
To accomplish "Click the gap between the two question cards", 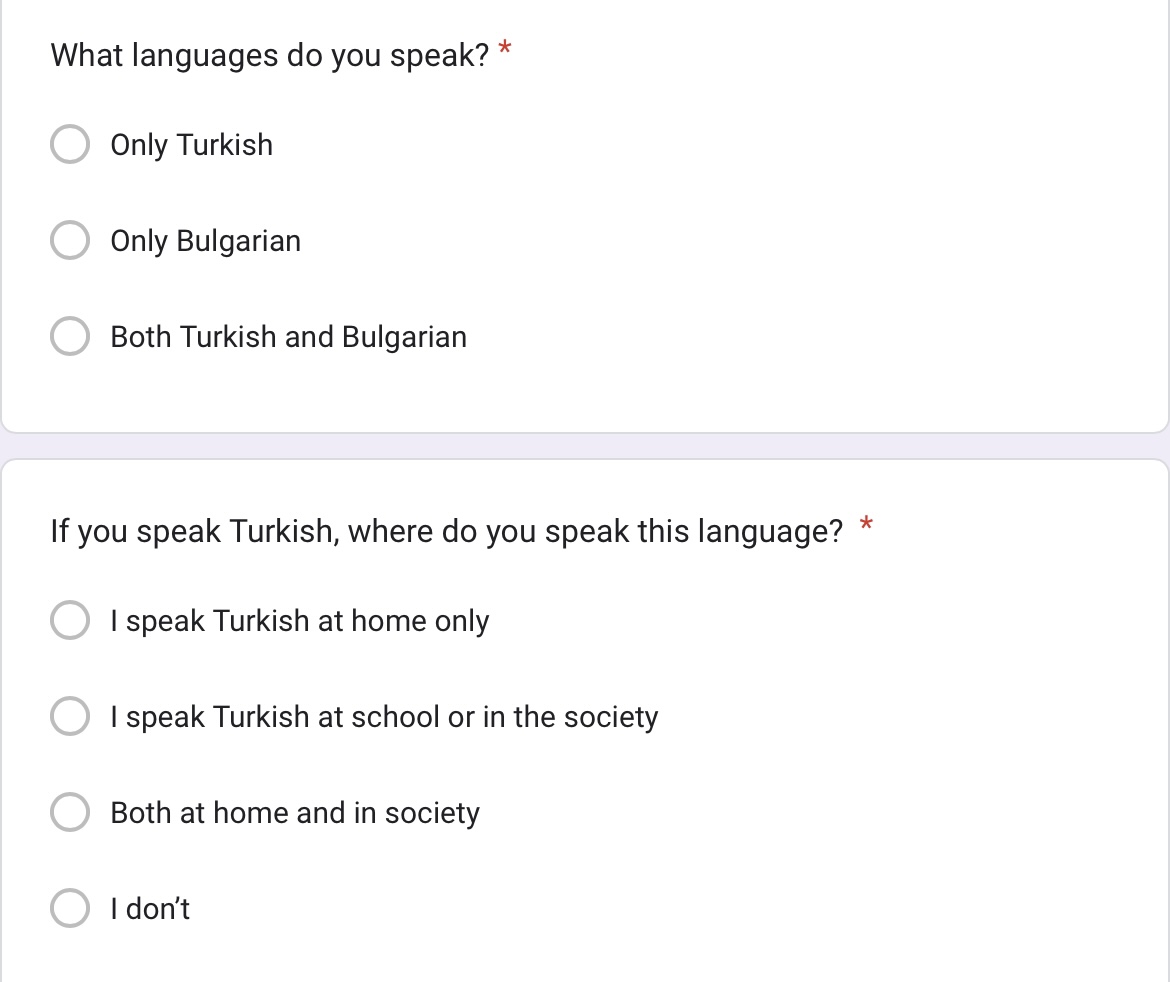I will [x=585, y=446].
